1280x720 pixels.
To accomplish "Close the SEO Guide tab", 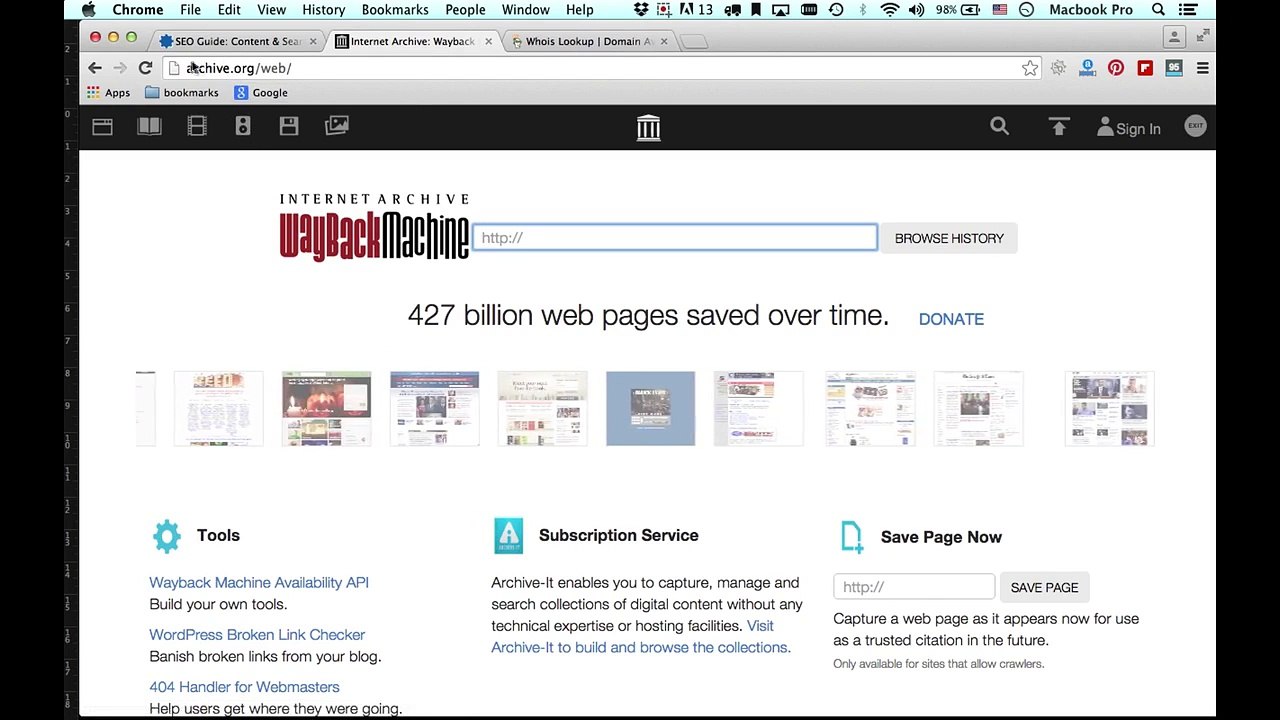I will pyautogui.click(x=313, y=41).
